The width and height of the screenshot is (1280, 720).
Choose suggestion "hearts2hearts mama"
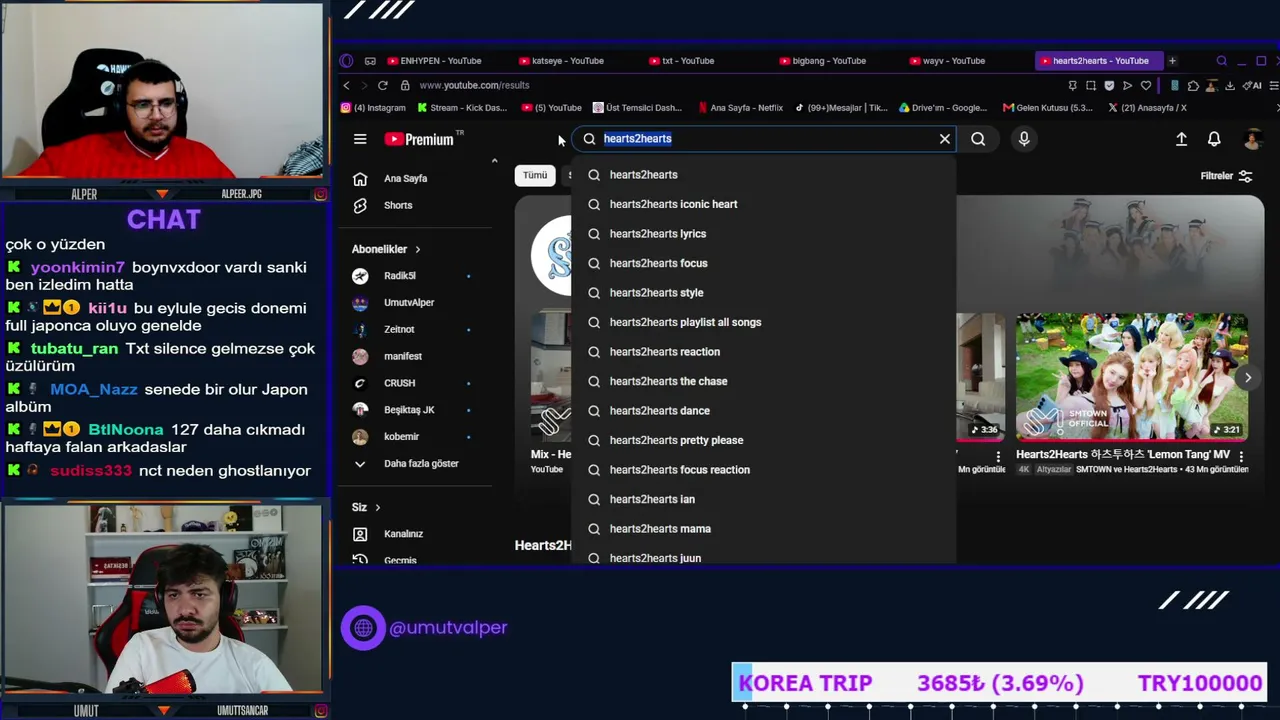764,529
